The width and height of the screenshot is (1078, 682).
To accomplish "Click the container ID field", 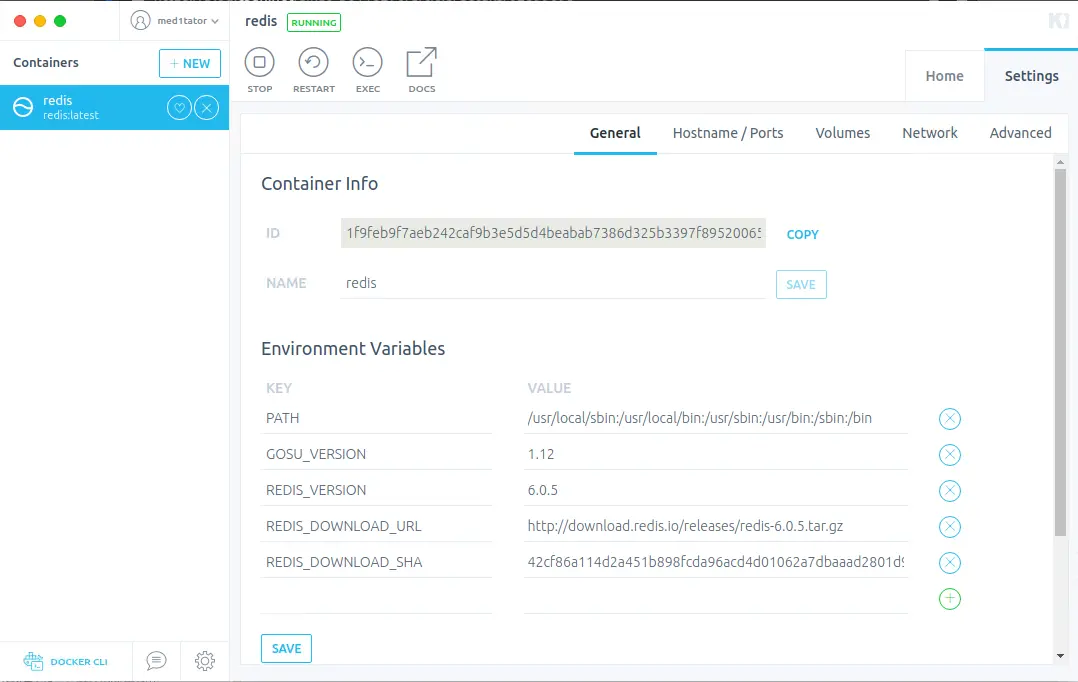I will pyautogui.click(x=553, y=233).
